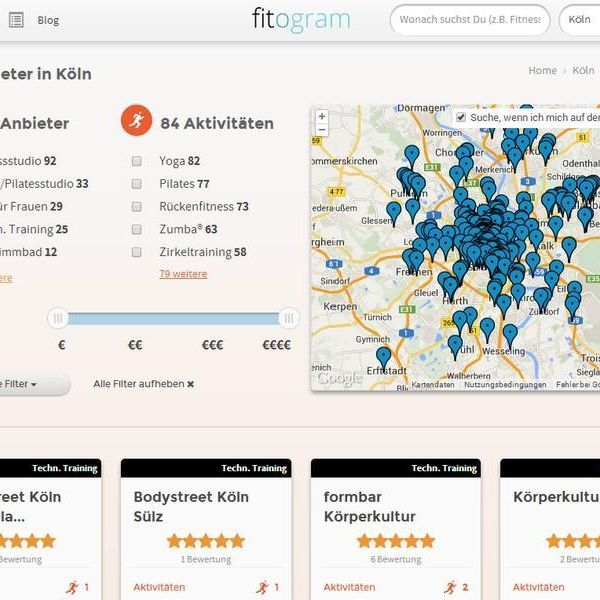Screen dimensions: 600x600
Task: Click the Google logo on the map
Action: click(x=339, y=378)
